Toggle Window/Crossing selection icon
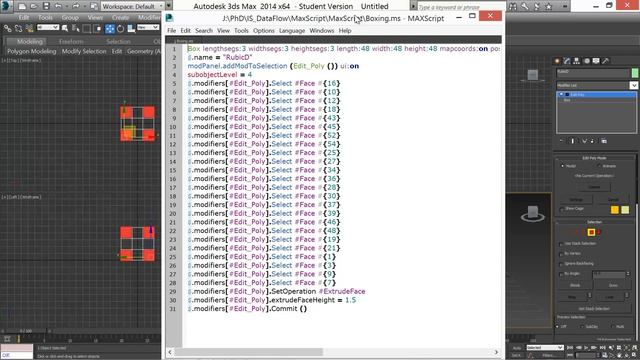The width and height of the screenshot is (640, 360). (97, 28)
